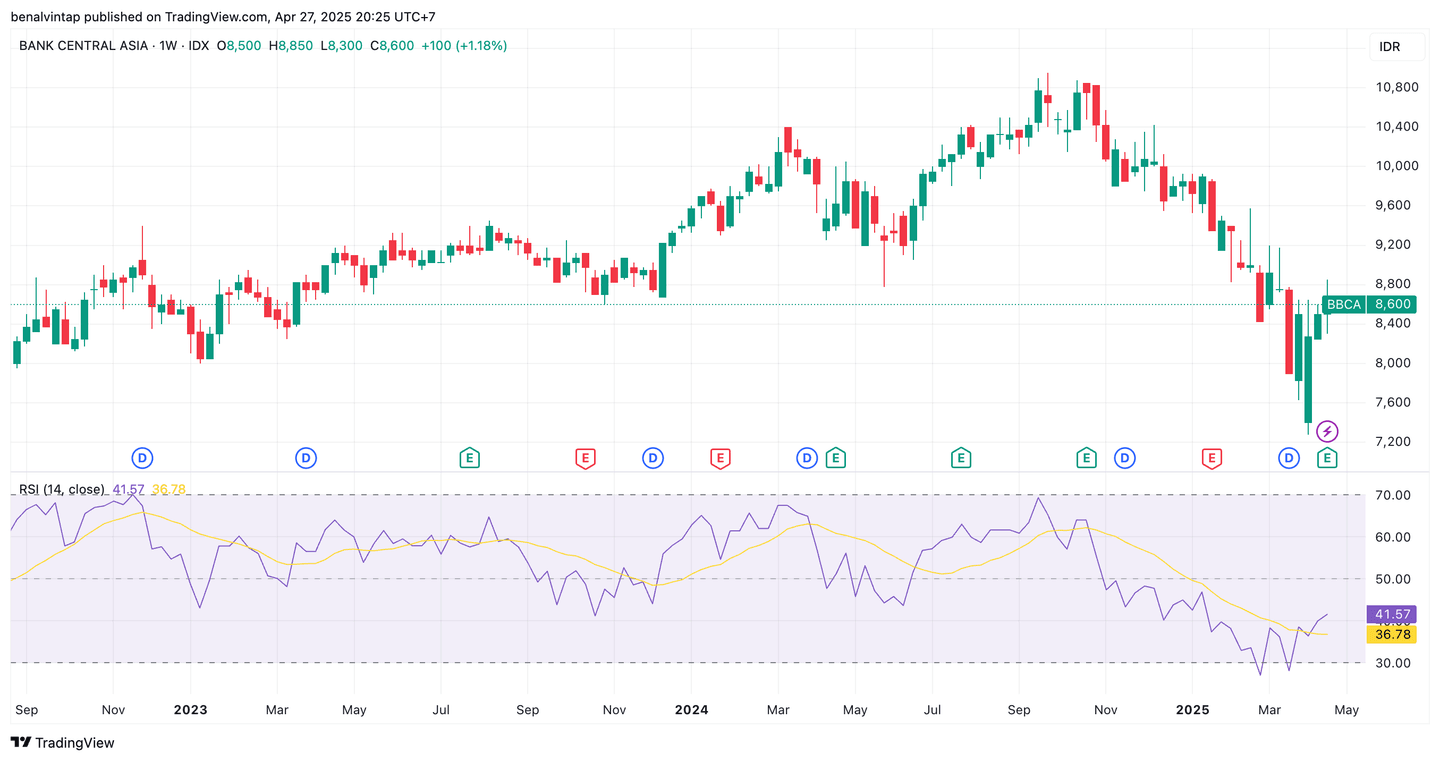This screenshot has height=761, width=1440.
Task: Select the dividend D marker near March 2025
Action: tap(1289, 458)
